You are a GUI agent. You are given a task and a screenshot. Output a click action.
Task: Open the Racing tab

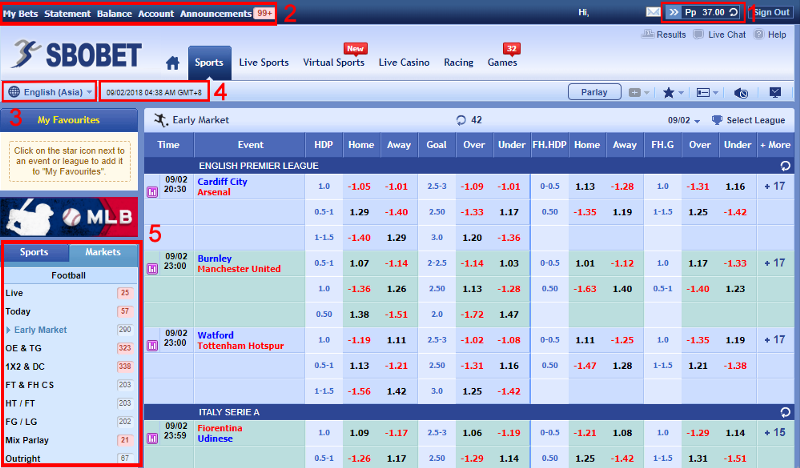459,63
